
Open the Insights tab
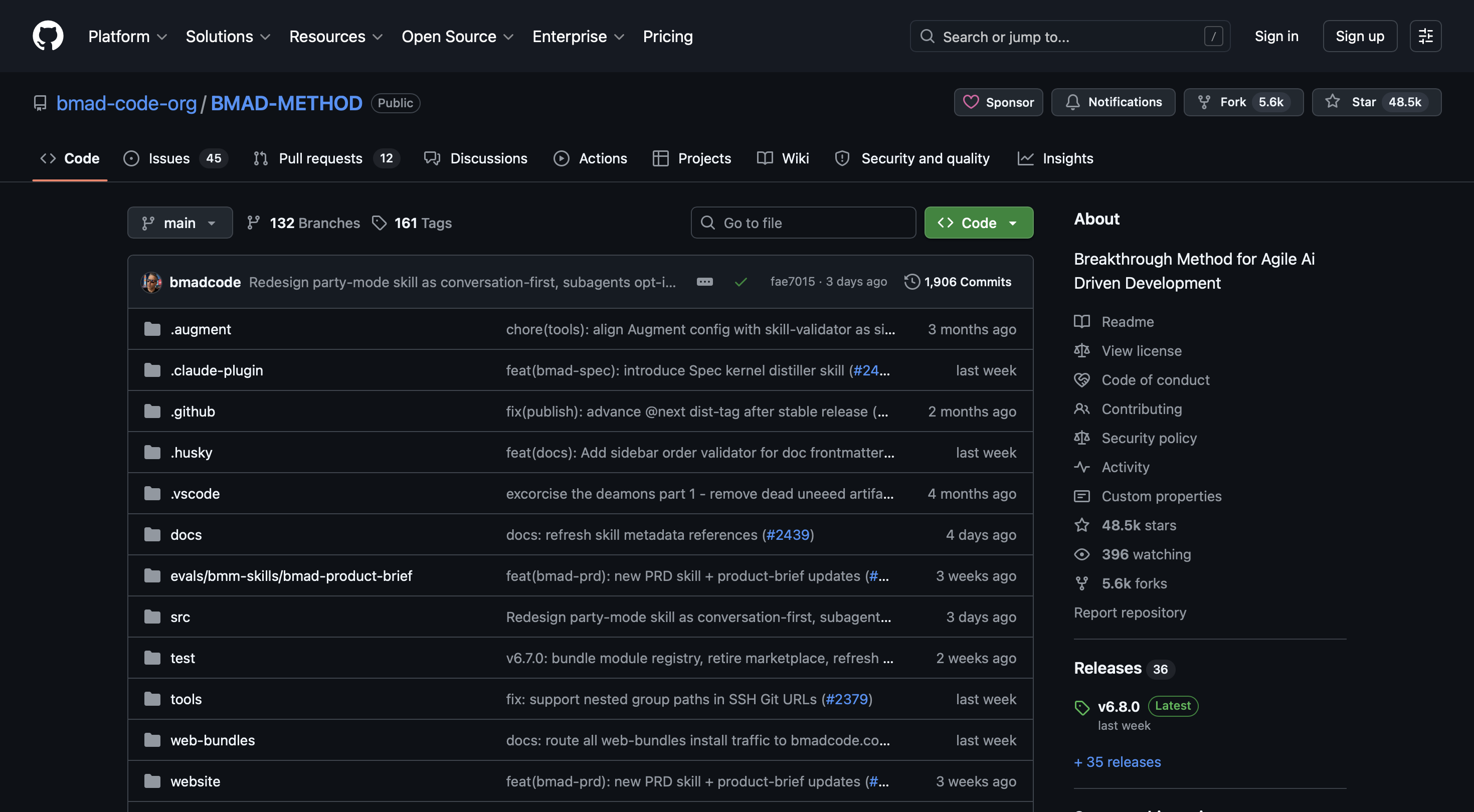(1056, 158)
